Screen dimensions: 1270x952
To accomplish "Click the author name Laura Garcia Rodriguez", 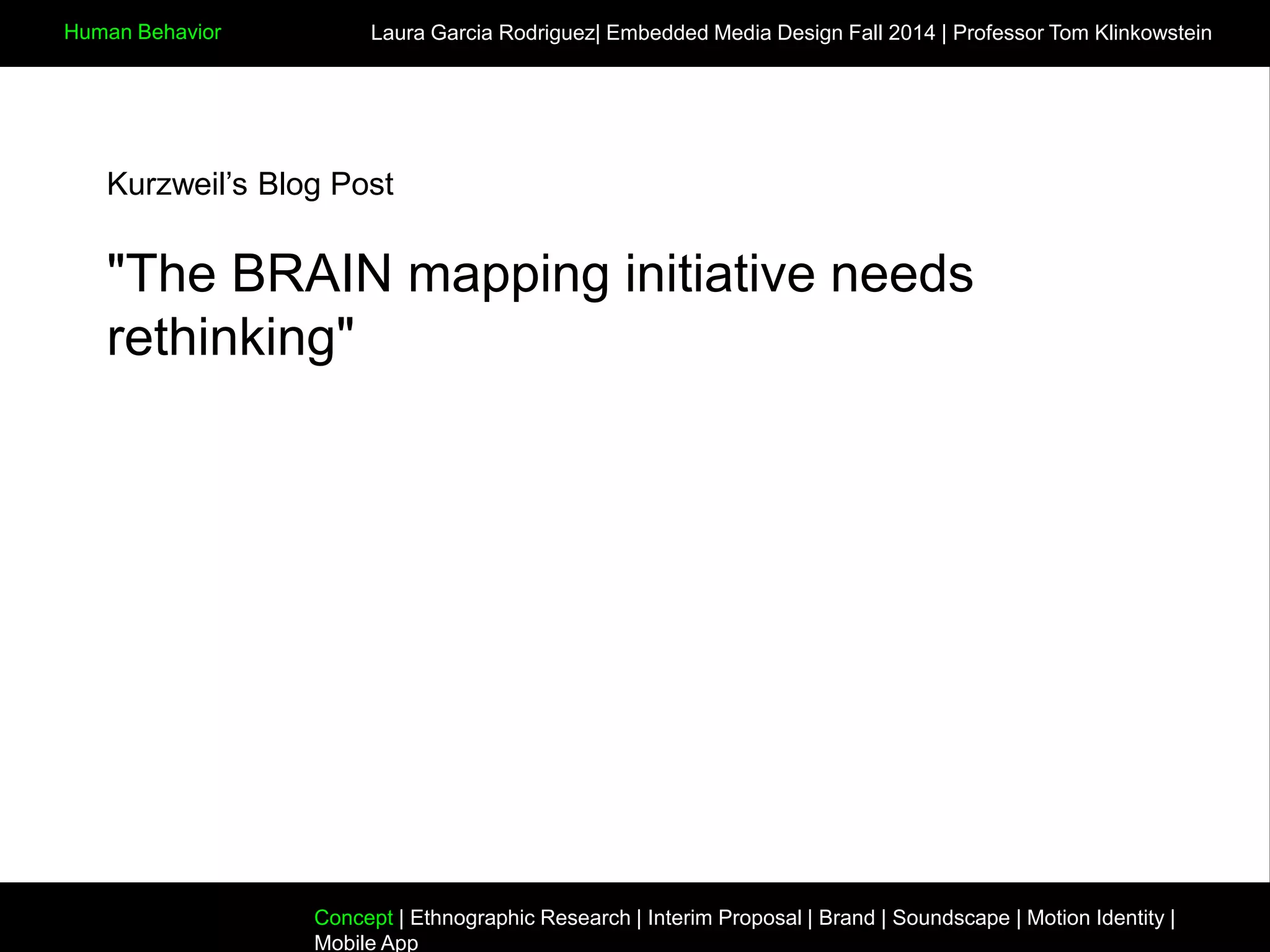I will tap(482, 33).
